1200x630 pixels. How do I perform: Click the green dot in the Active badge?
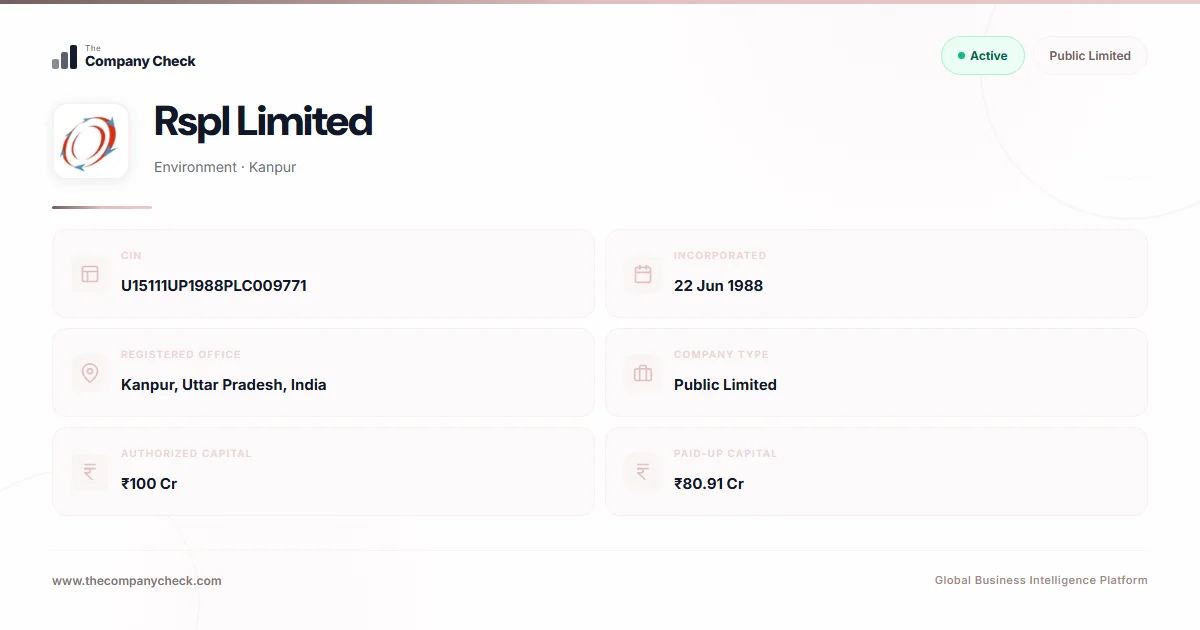pos(961,56)
